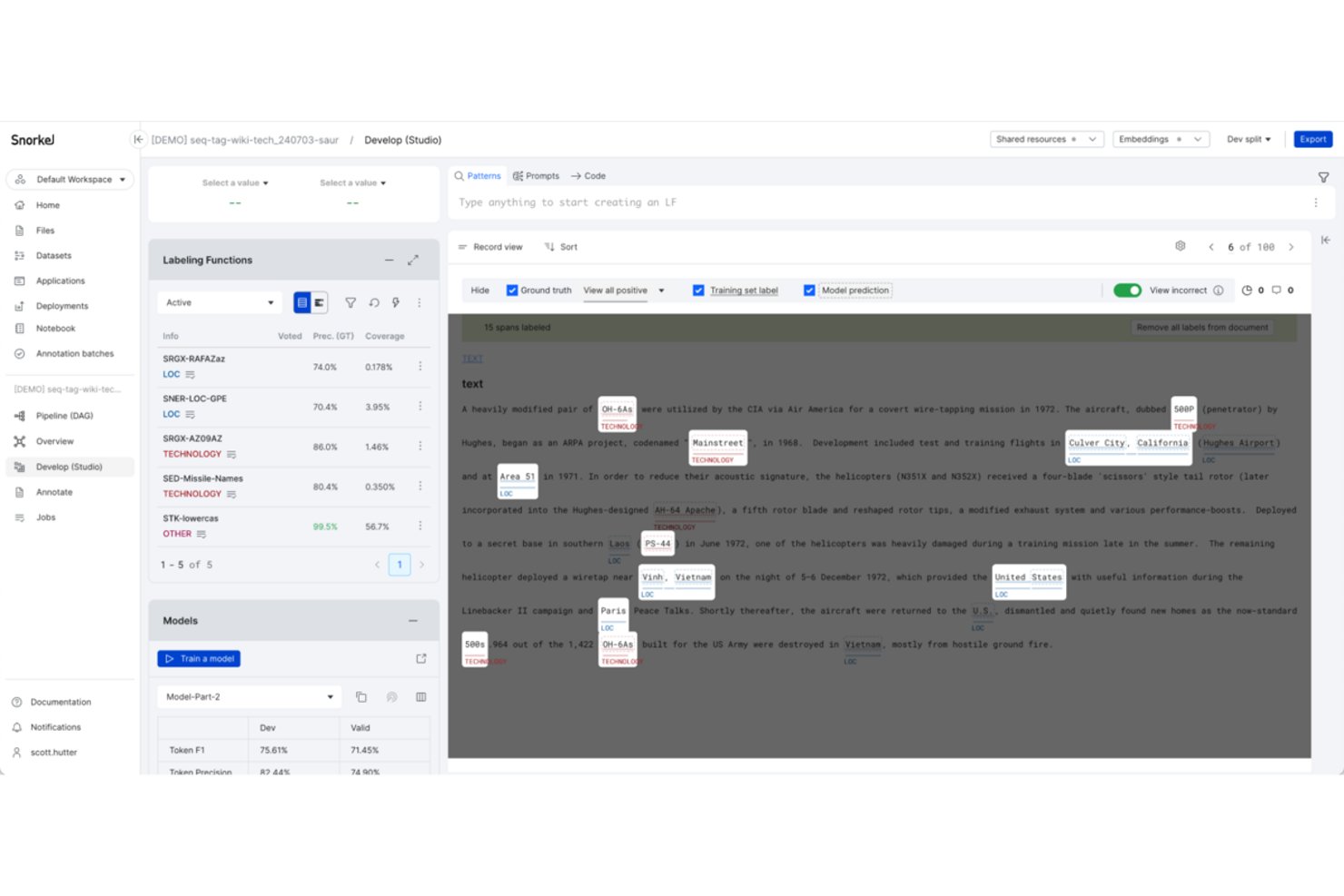This screenshot has width=1344, height=896.
Task: Open the row menu for SED-Missile-Names
Action: [420, 487]
